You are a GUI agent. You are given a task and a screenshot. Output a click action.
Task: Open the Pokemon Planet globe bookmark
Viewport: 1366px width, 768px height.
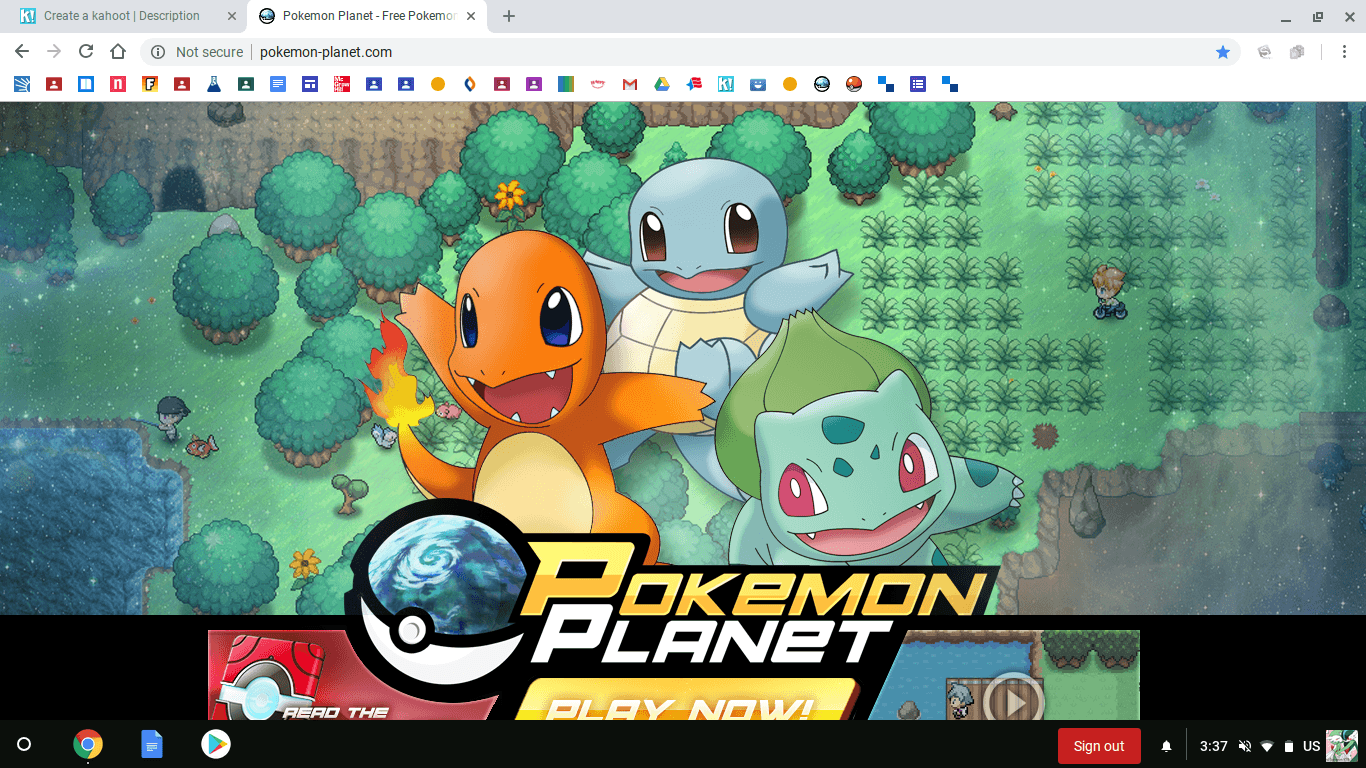click(822, 84)
